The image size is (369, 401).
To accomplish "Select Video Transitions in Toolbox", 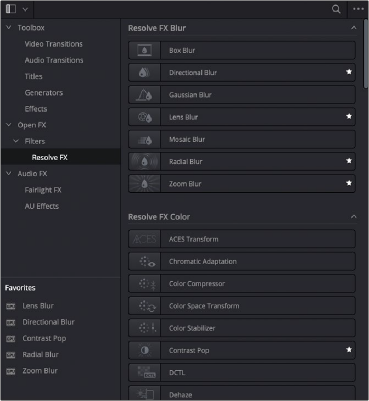I will pos(54,44).
